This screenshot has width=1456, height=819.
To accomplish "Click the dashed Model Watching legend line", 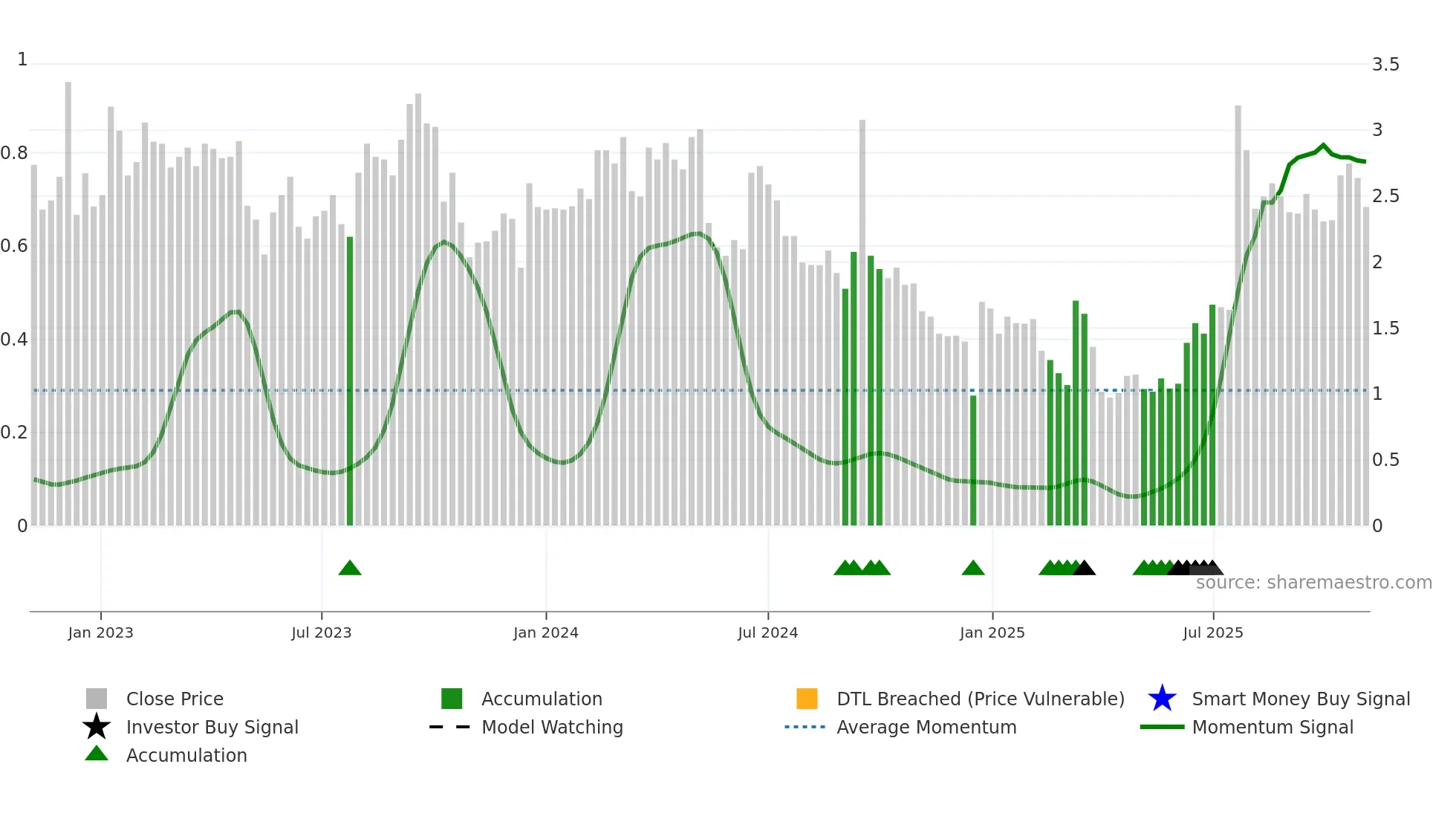I will (x=450, y=727).
